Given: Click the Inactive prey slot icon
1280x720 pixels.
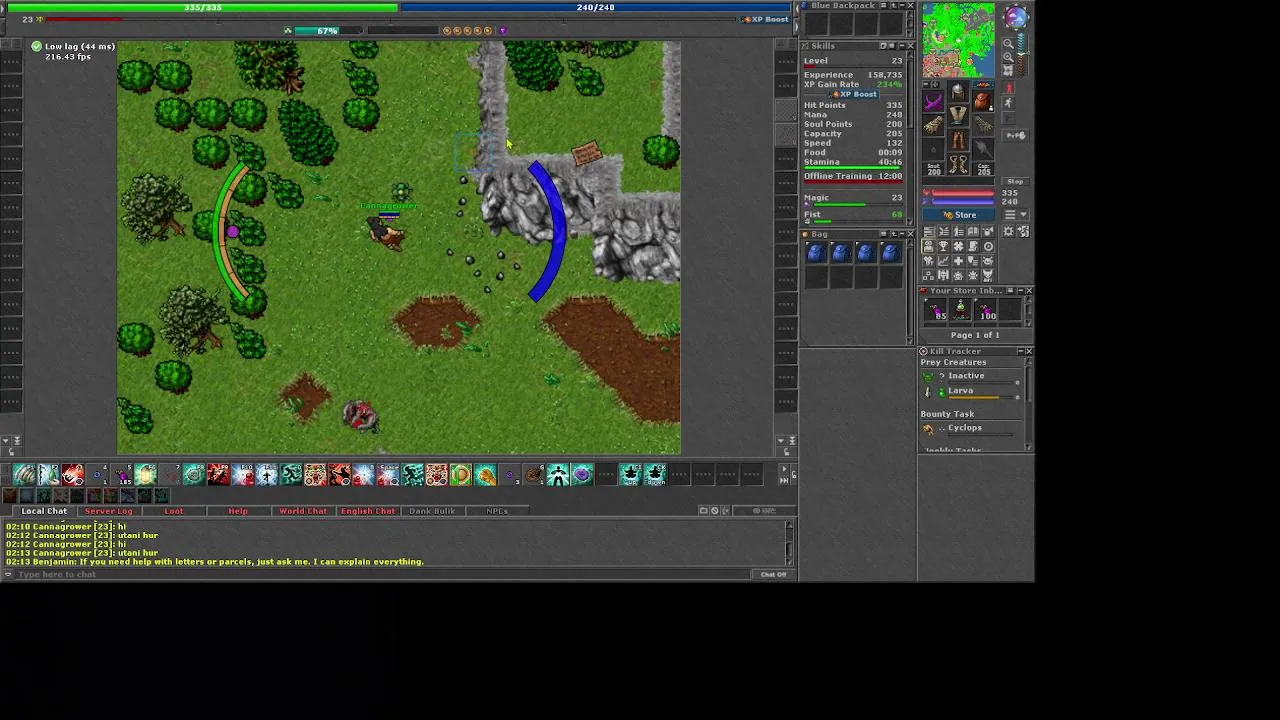Looking at the screenshot, I should click(x=928, y=376).
